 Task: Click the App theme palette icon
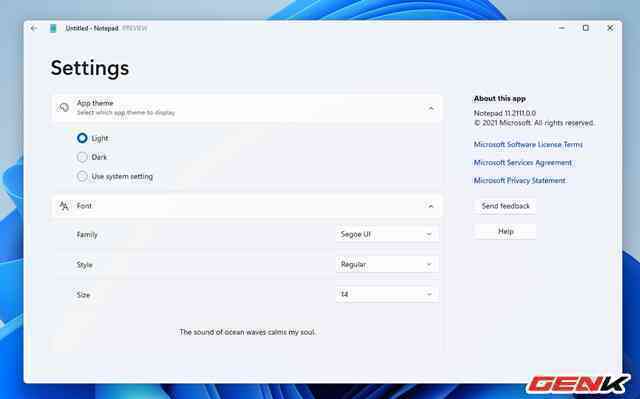(x=63, y=108)
